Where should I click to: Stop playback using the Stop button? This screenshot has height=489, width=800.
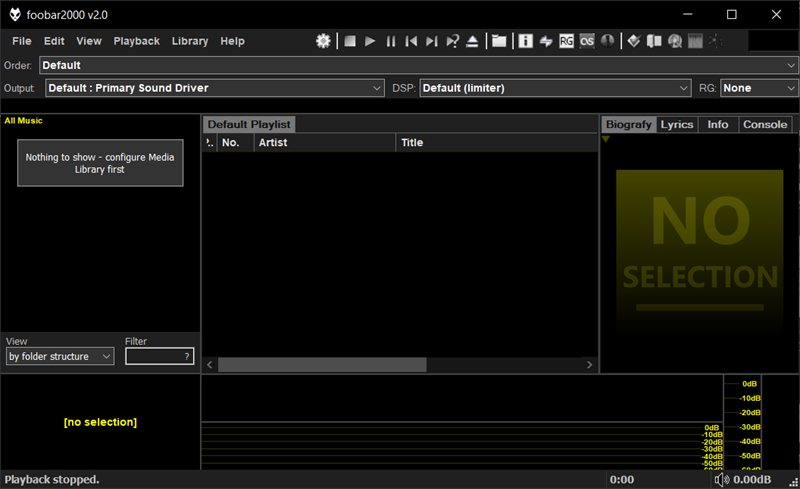point(350,41)
